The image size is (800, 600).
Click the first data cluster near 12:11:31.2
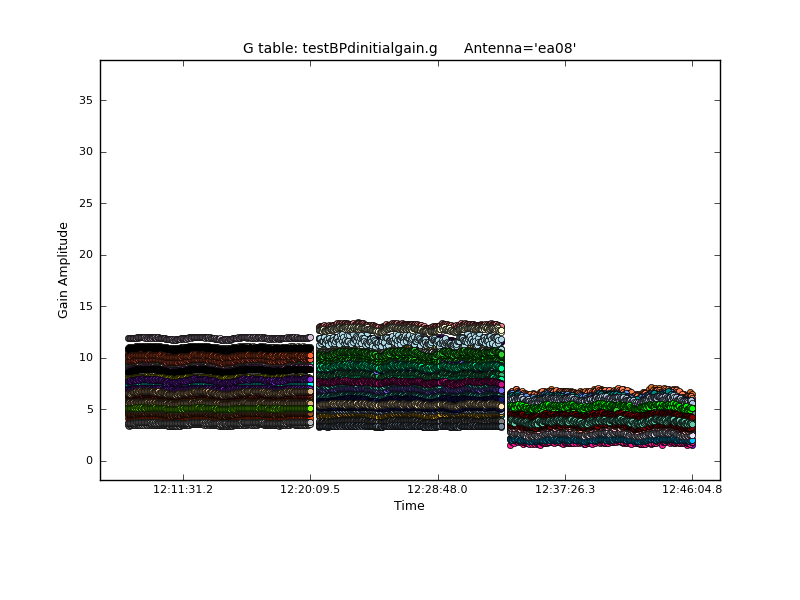(218, 382)
